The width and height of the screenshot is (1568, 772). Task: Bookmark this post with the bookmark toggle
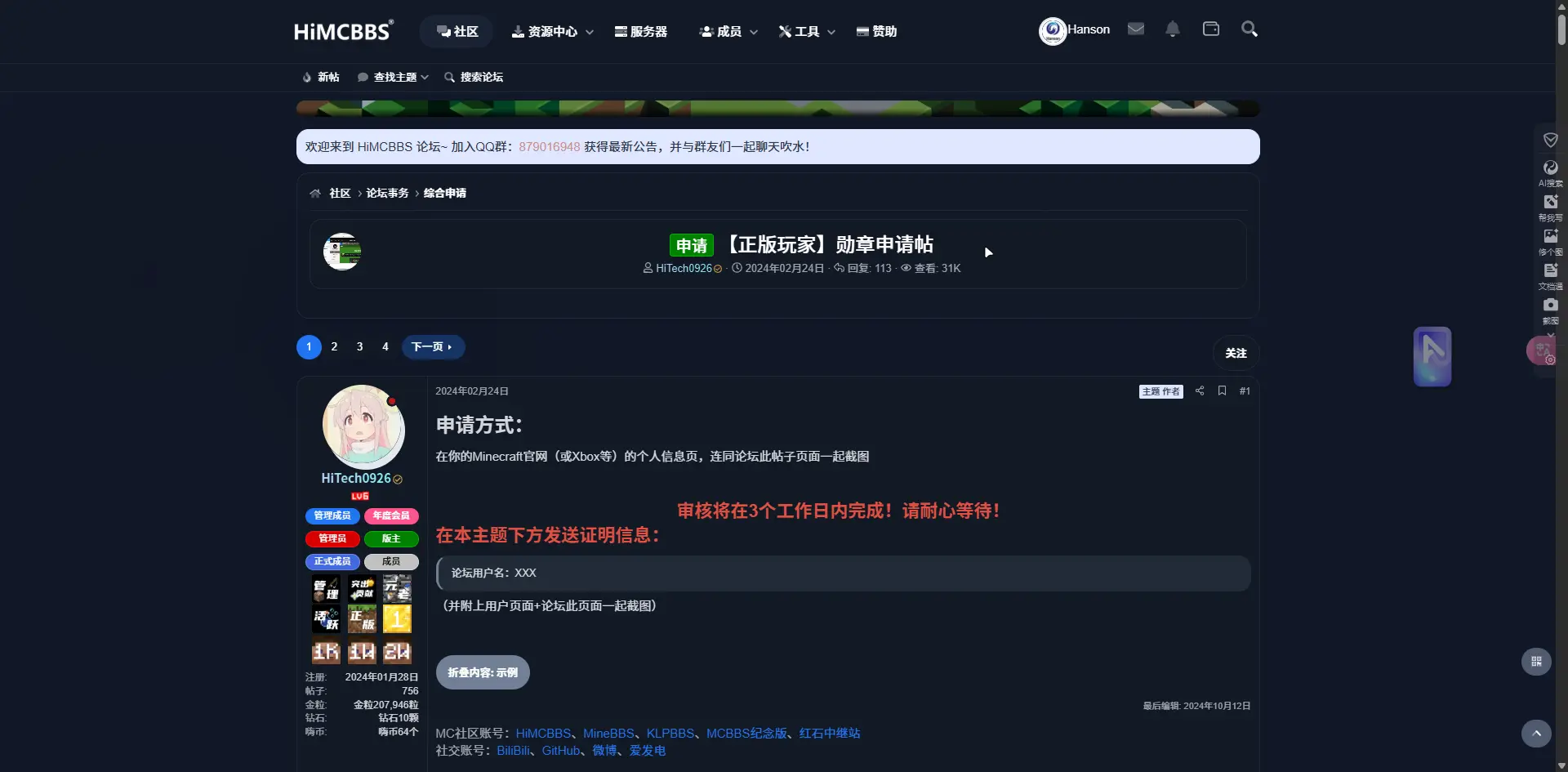coord(1221,390)
